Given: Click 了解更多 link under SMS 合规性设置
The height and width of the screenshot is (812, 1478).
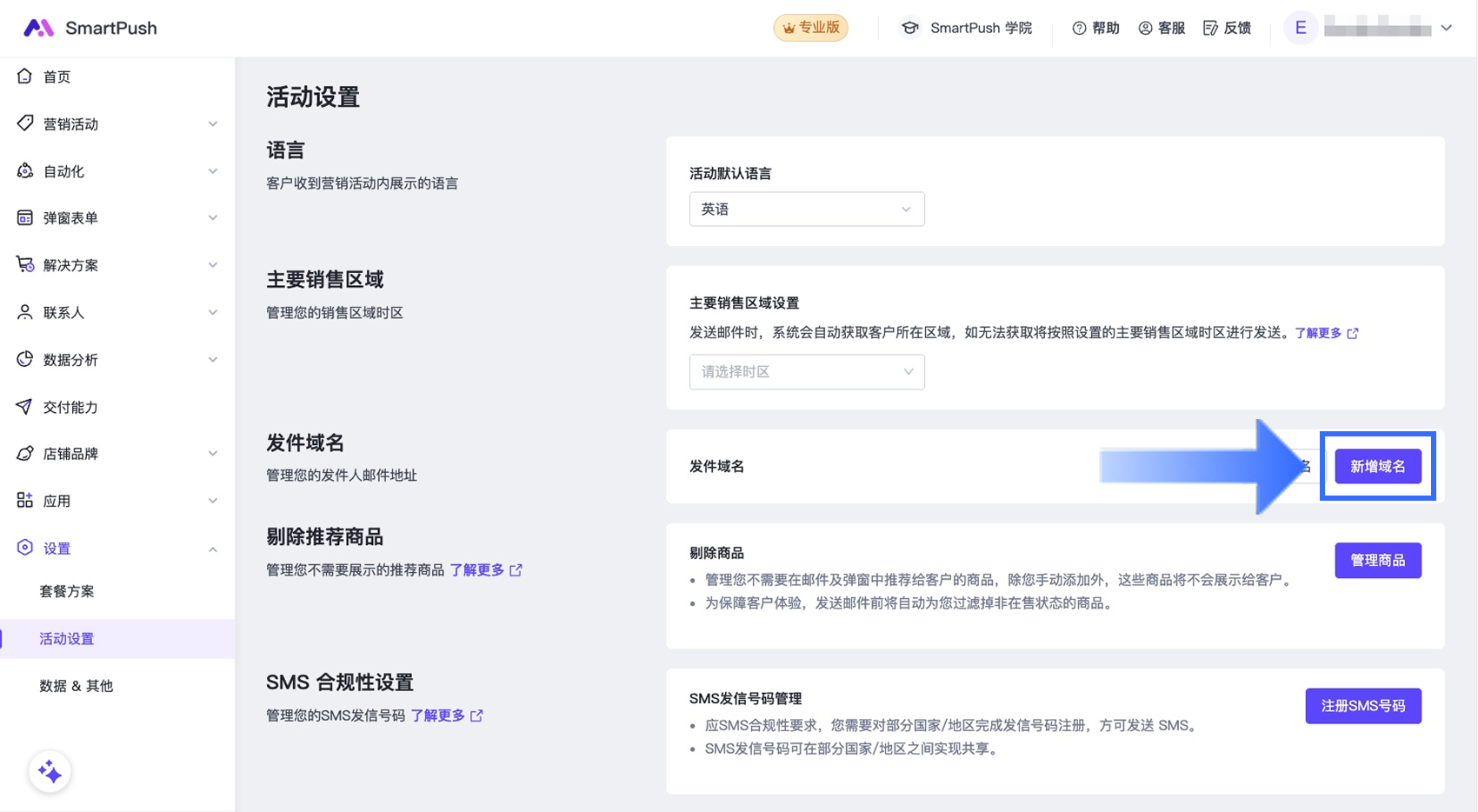Looking at the screenshot, I should (438, 715).
